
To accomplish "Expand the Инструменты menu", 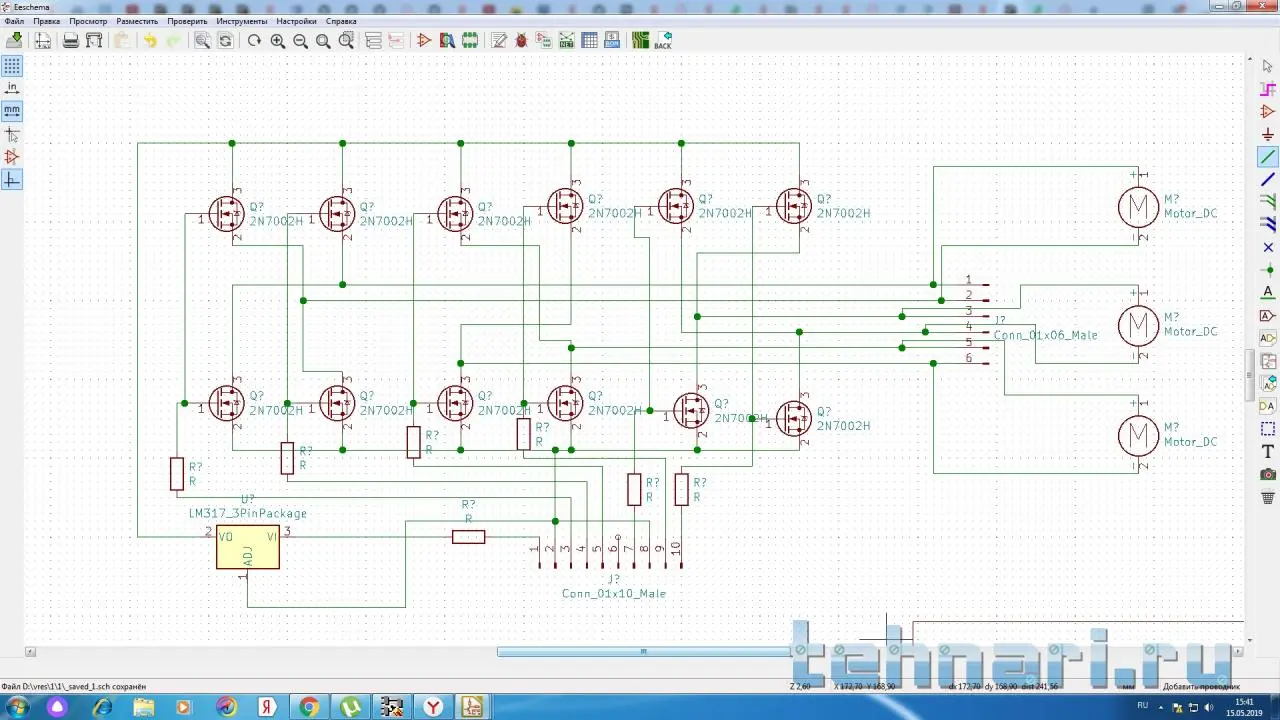I will (241, 21).
